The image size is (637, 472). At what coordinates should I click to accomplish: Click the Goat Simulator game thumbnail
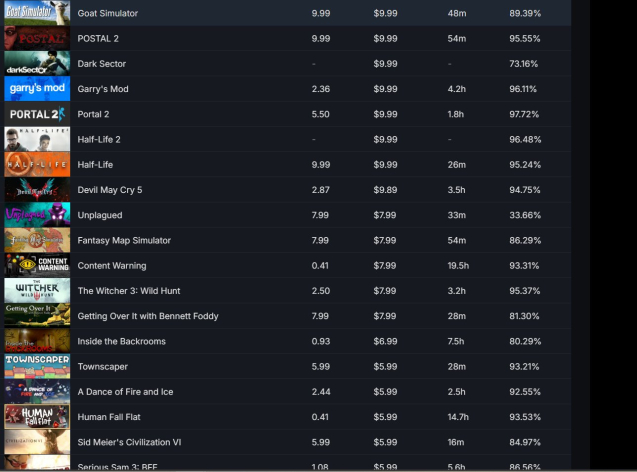[x=37, y=13]
